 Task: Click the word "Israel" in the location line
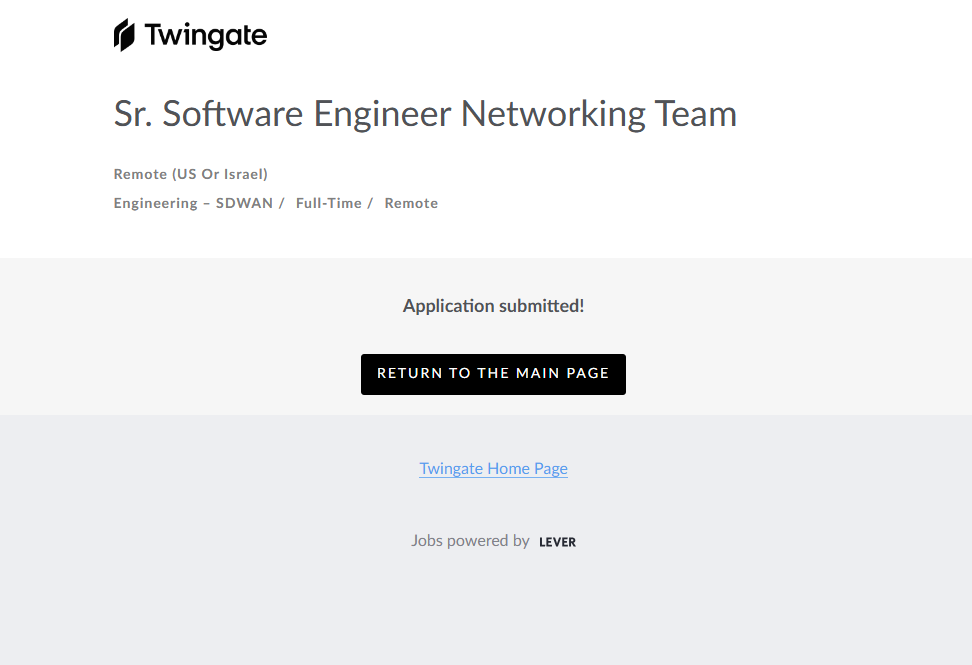coord(242,174)
